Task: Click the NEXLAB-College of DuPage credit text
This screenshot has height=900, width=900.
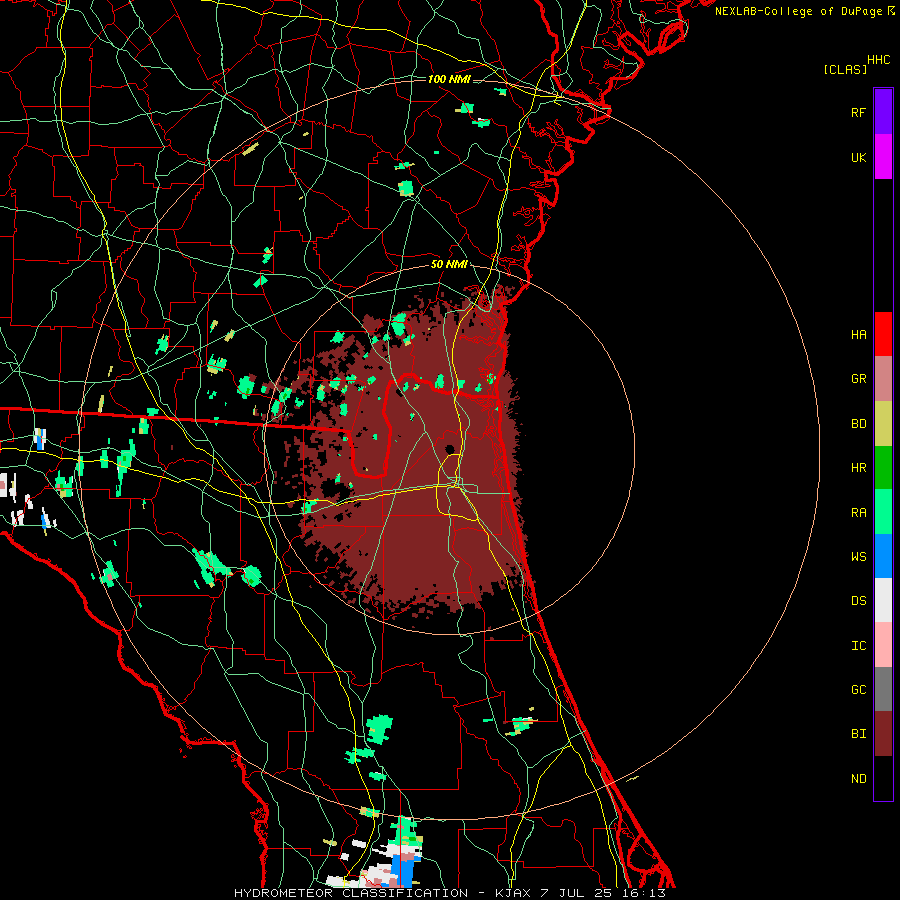Action: pyautogui.click(x=798, y=11)
